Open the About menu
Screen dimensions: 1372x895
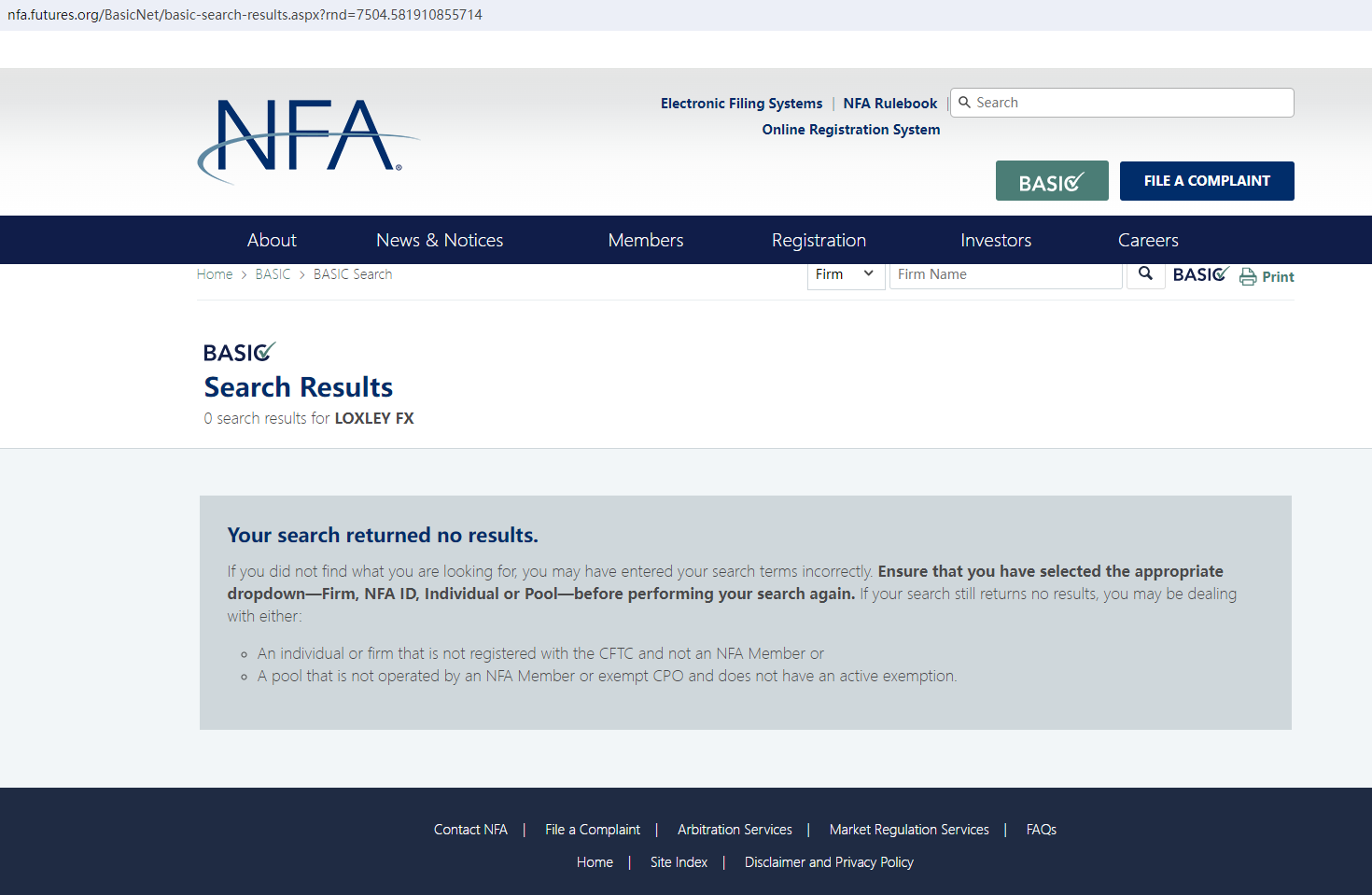click(x=272, y=240)
